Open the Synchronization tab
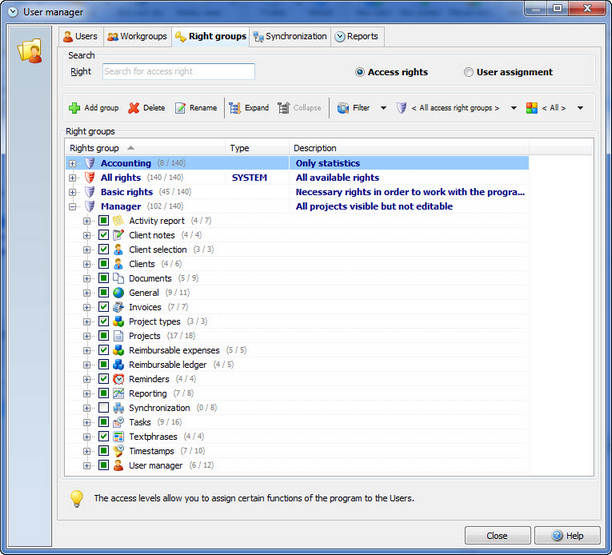Image resolution: width=612 pixels, height=555 pixels. point(290,36)
